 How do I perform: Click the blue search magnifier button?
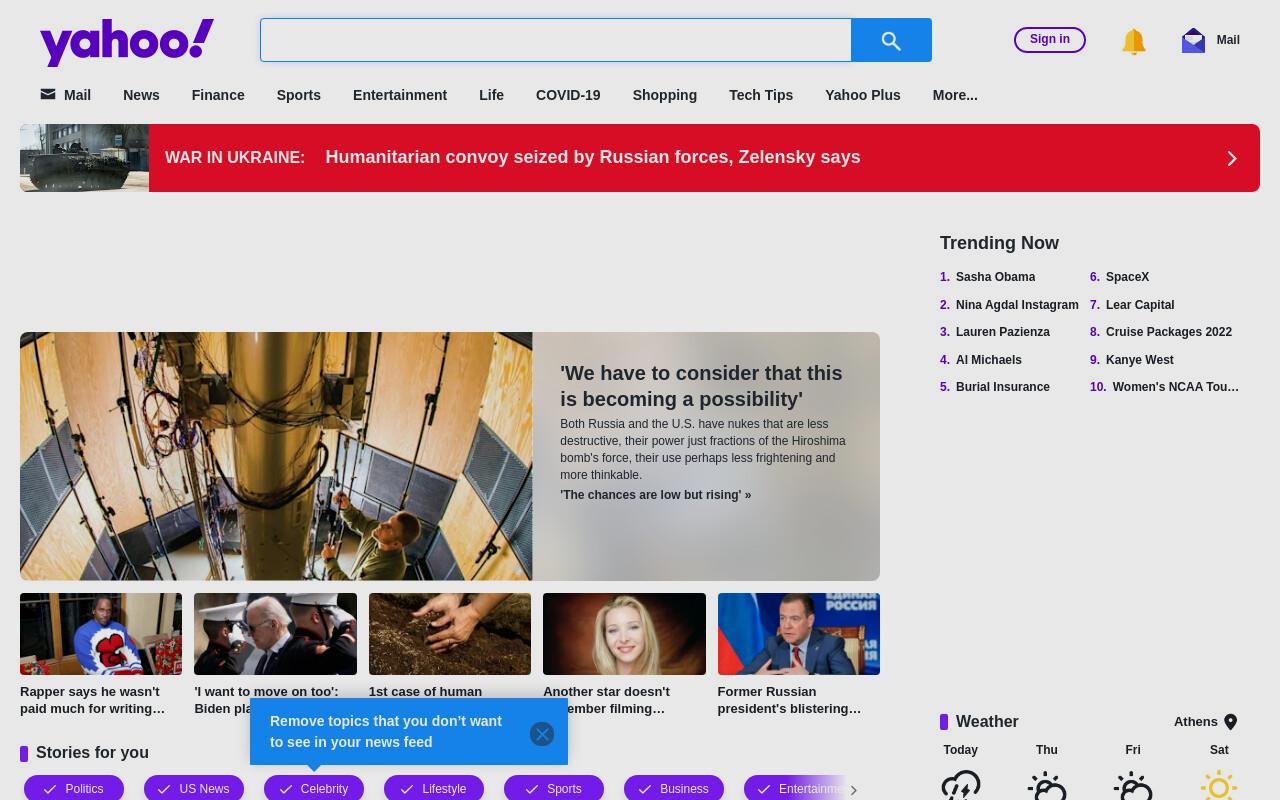click(891, 40)
